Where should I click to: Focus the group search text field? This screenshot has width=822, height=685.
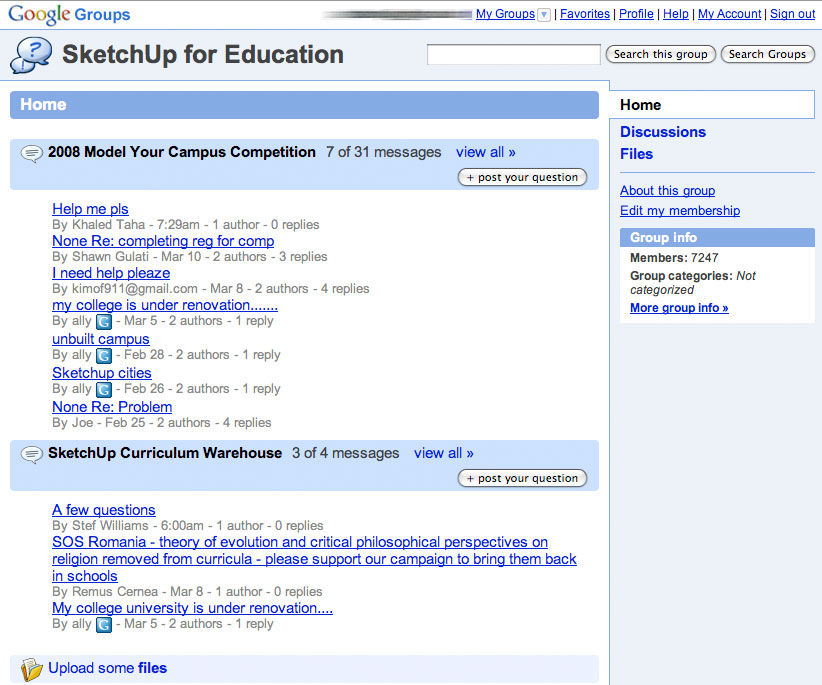coord(513,55)
